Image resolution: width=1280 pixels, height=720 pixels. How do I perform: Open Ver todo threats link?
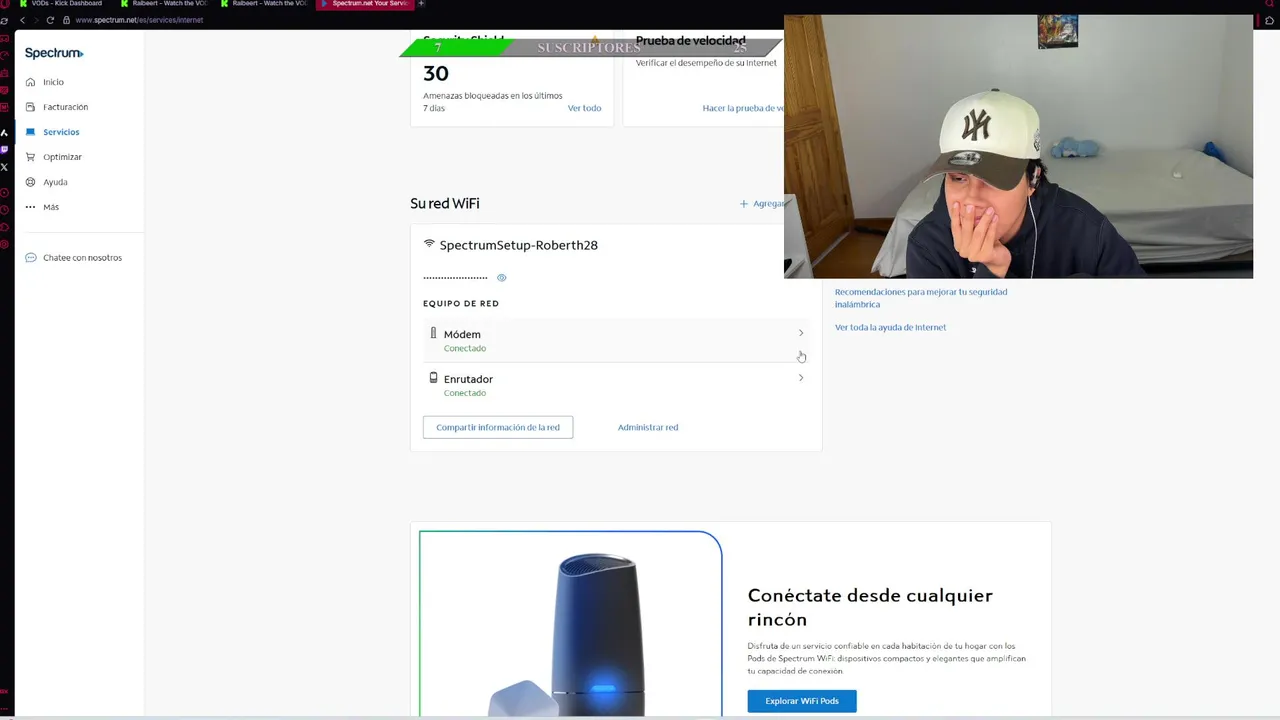(584, 108)
